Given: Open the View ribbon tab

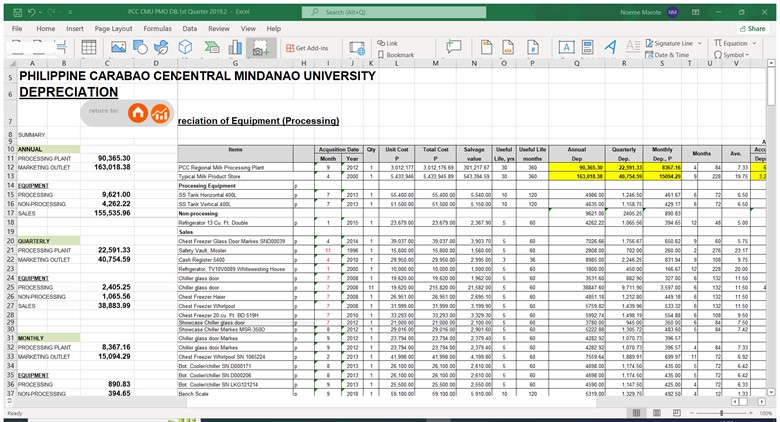Looking at the screenshot, I should coord(248,28).
